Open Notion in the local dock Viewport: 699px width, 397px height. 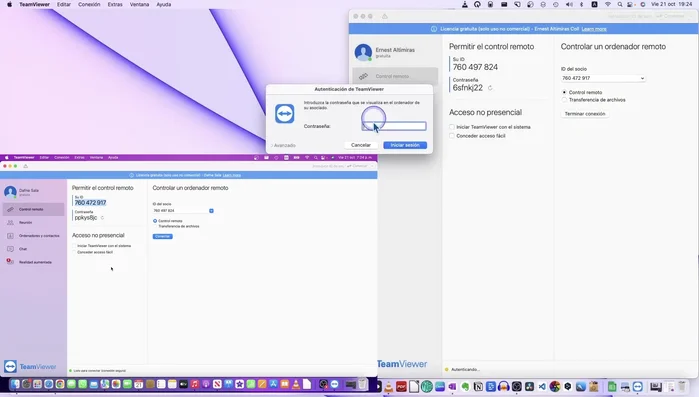tap(478, 386)
